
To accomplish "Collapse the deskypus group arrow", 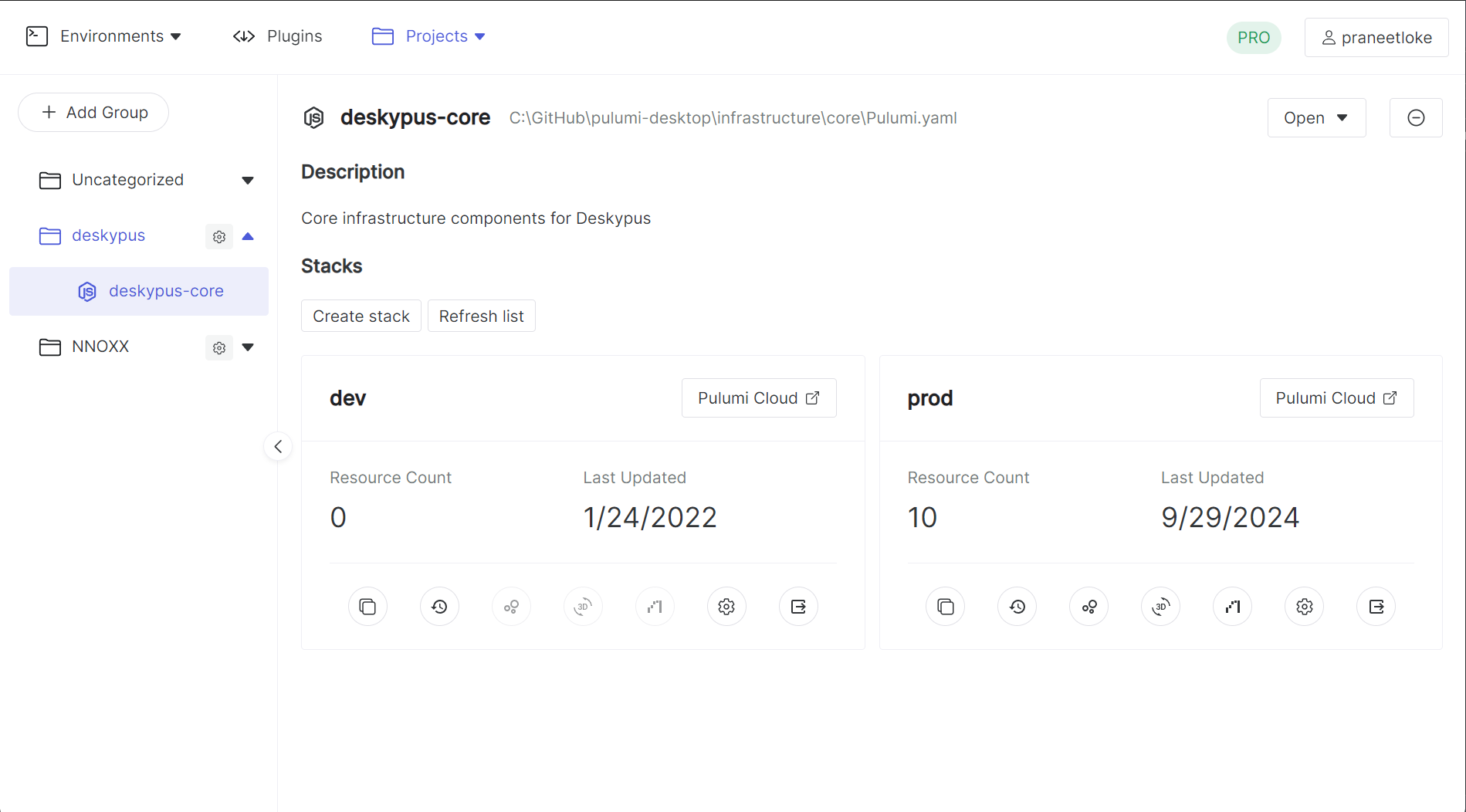I will point(248,236).
